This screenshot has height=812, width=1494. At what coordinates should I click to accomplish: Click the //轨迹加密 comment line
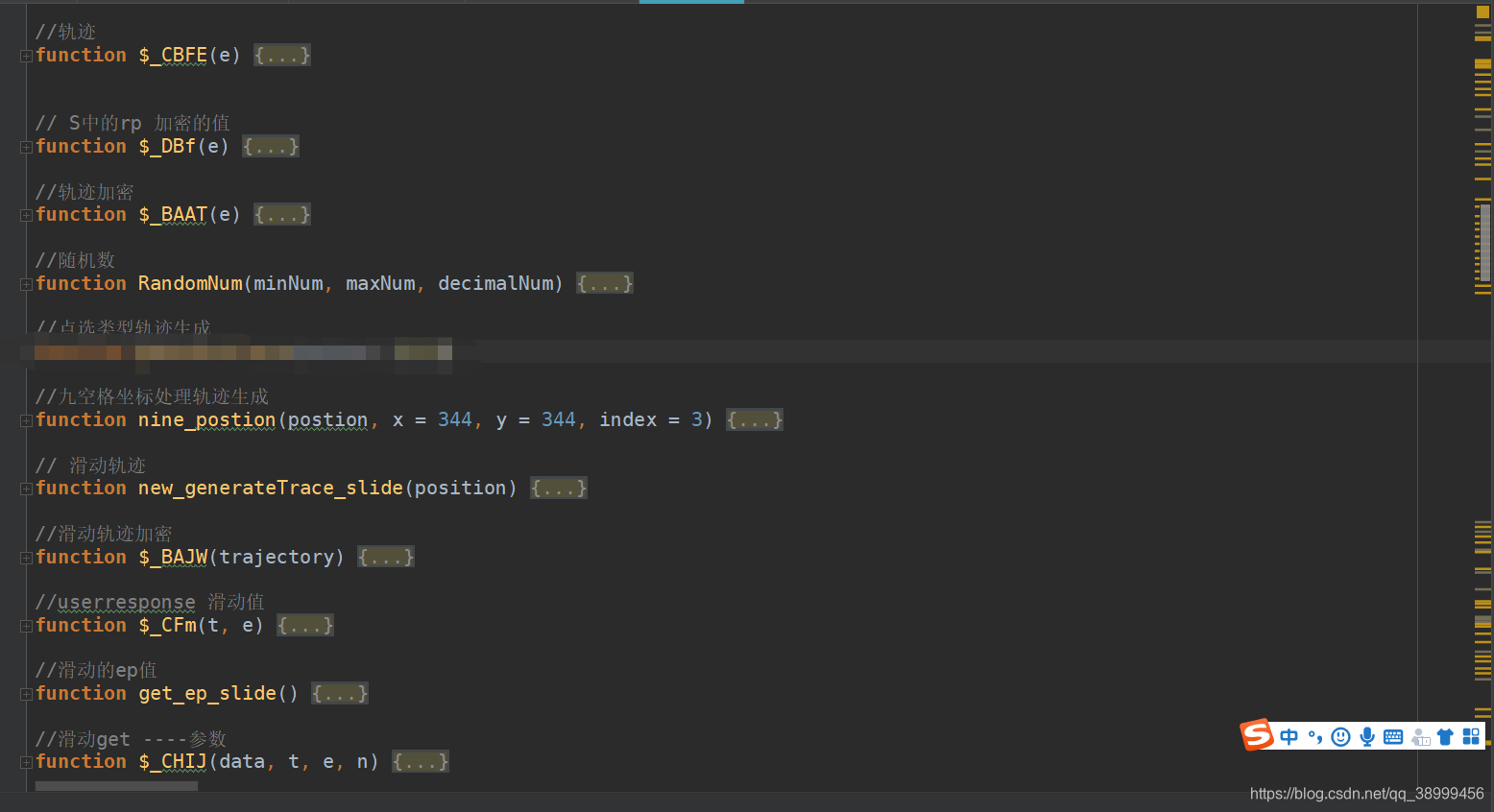pos(84,191)
